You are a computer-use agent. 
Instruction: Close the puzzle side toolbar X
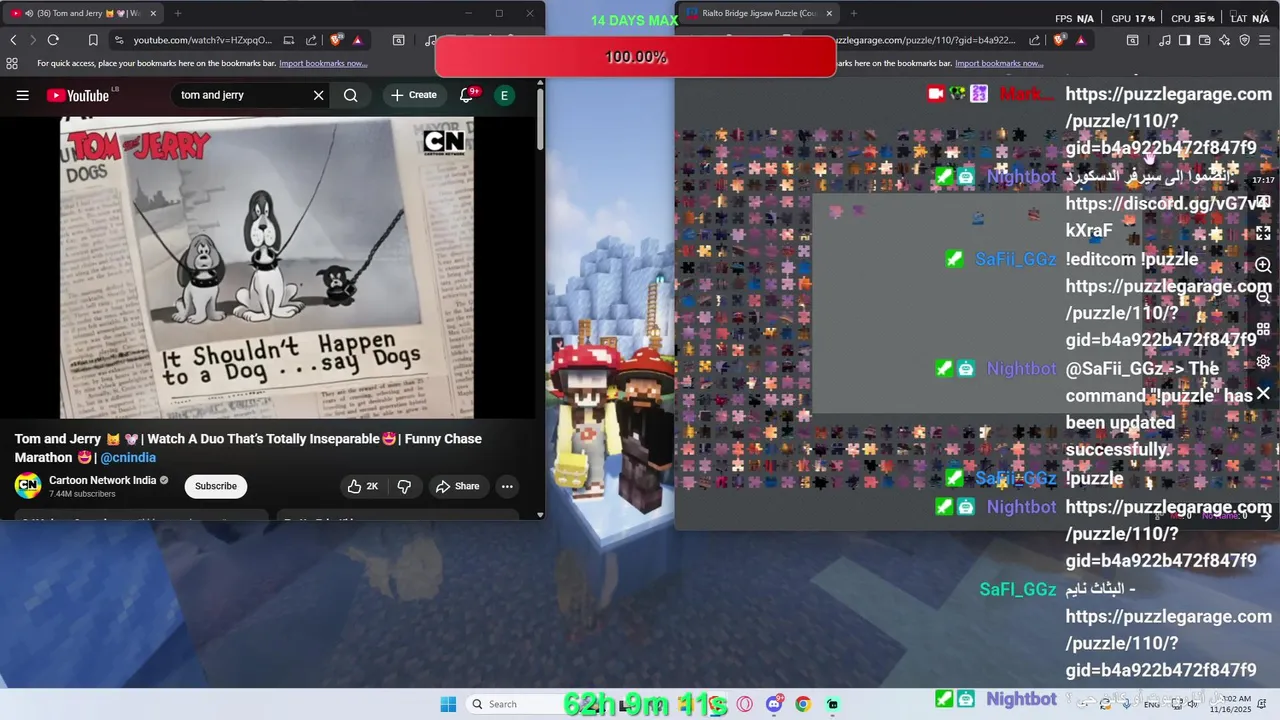(x=1263, y=394)
